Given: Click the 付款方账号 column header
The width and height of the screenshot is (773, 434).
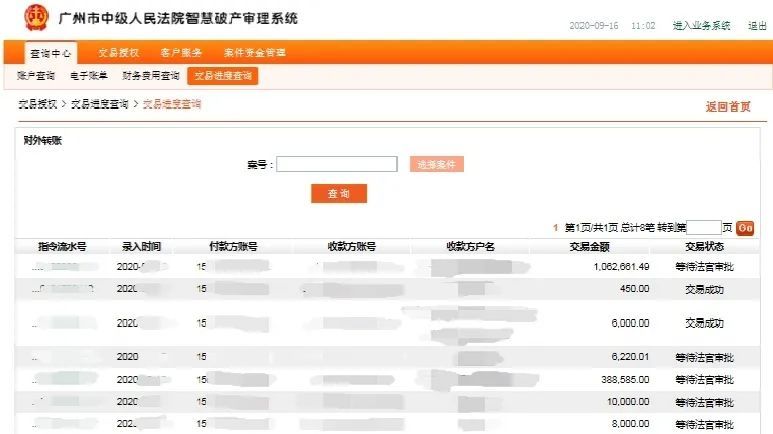Looking at the screenshot, I should coord(233,246).
